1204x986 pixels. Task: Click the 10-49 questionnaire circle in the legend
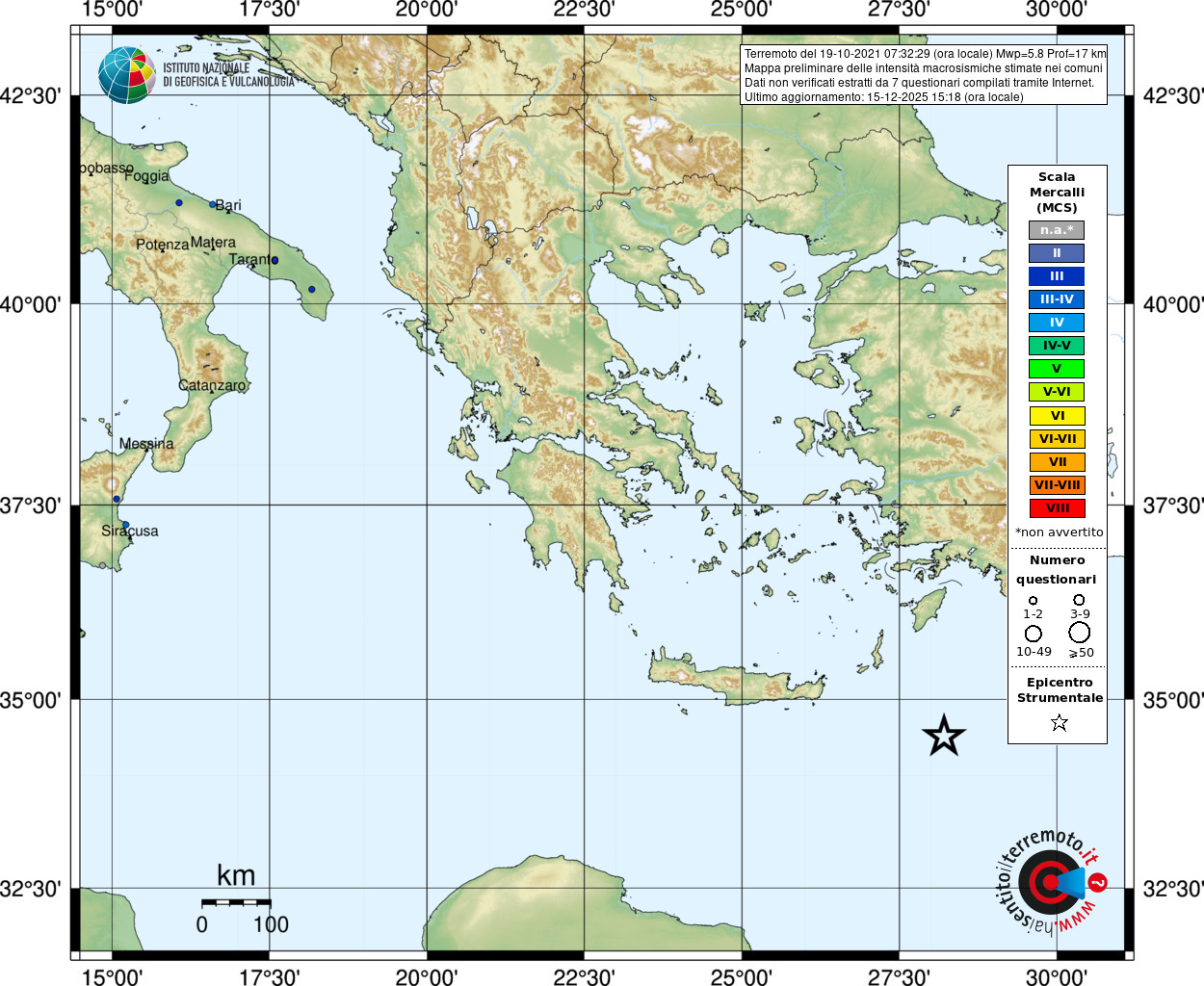pyautogui.click(x=1034, y=634)
